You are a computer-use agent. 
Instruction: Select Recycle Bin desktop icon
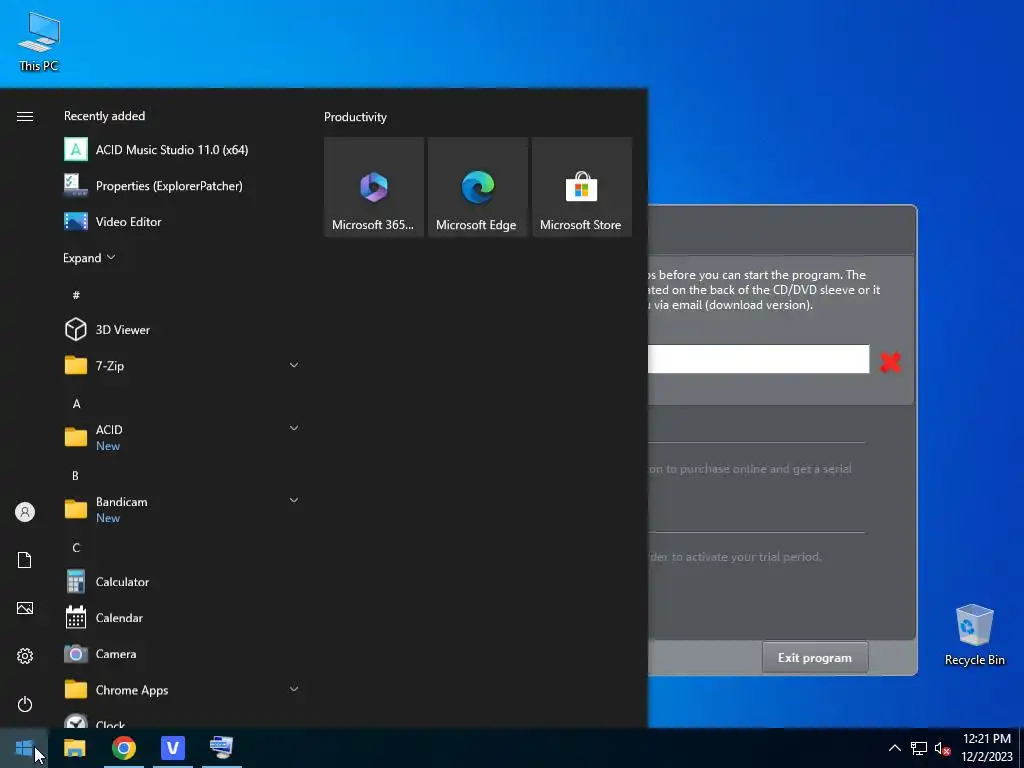click(x=974, y=635)
